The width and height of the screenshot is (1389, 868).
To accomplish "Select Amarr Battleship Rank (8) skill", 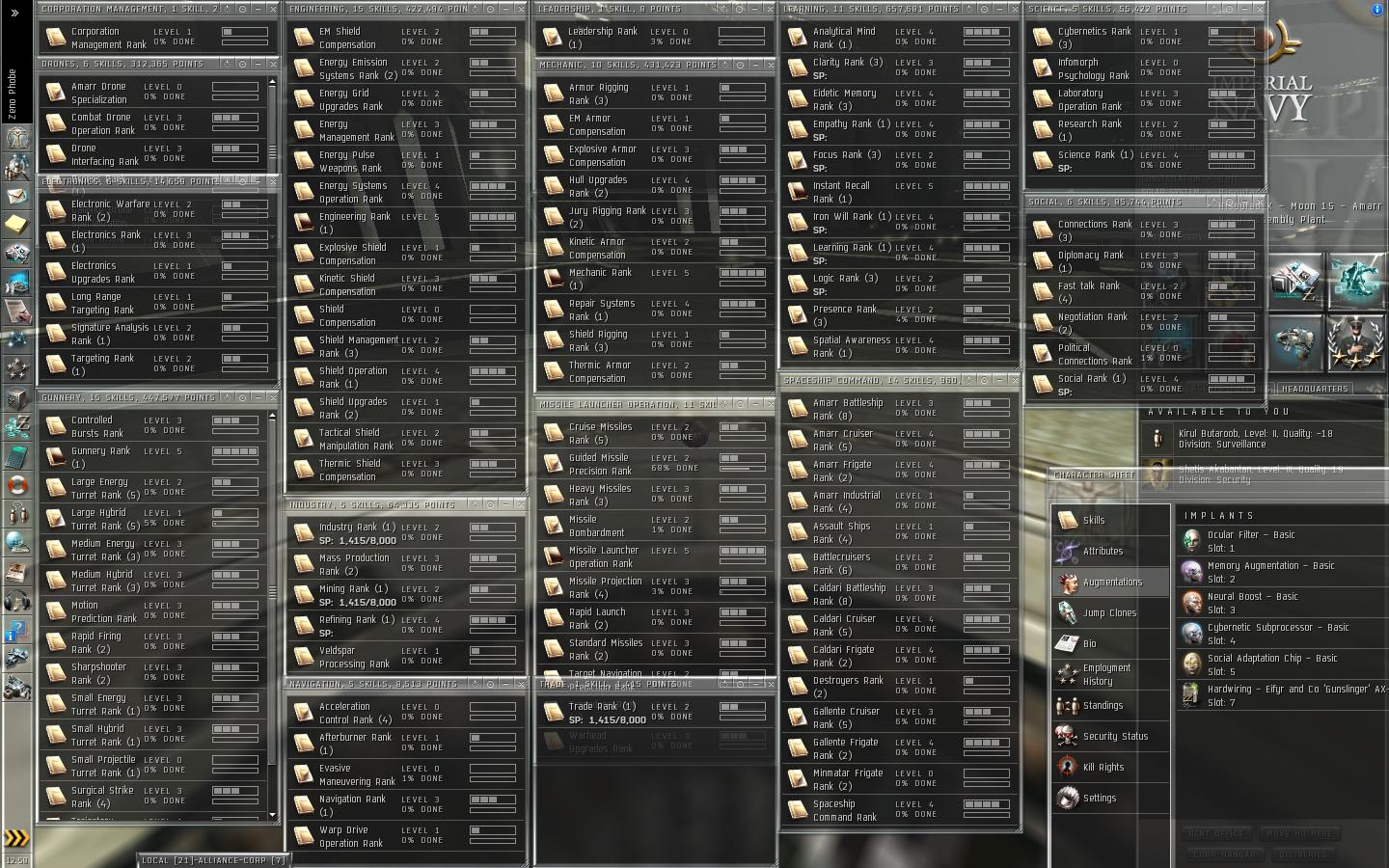I will click(899, 409).
